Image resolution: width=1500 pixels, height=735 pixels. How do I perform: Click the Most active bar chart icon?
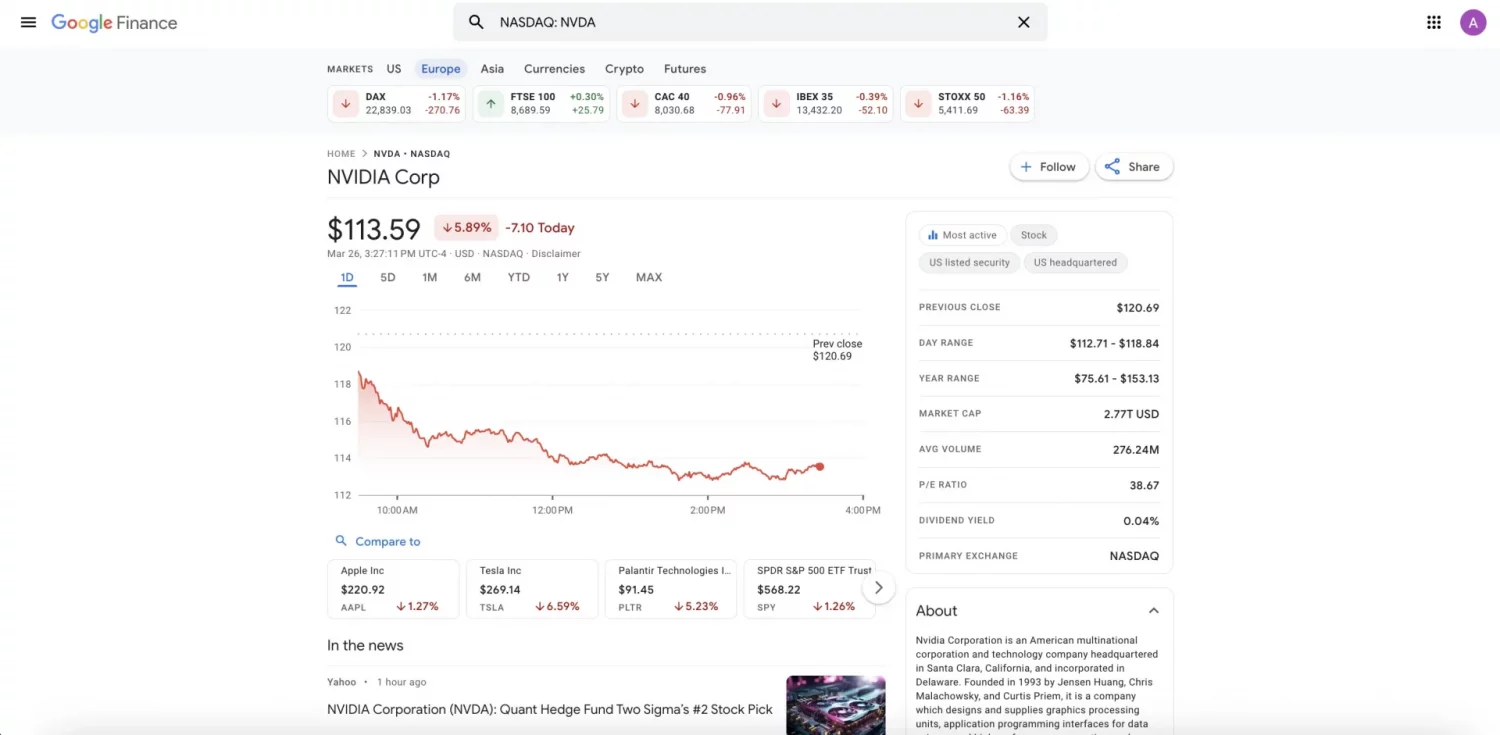933,235
